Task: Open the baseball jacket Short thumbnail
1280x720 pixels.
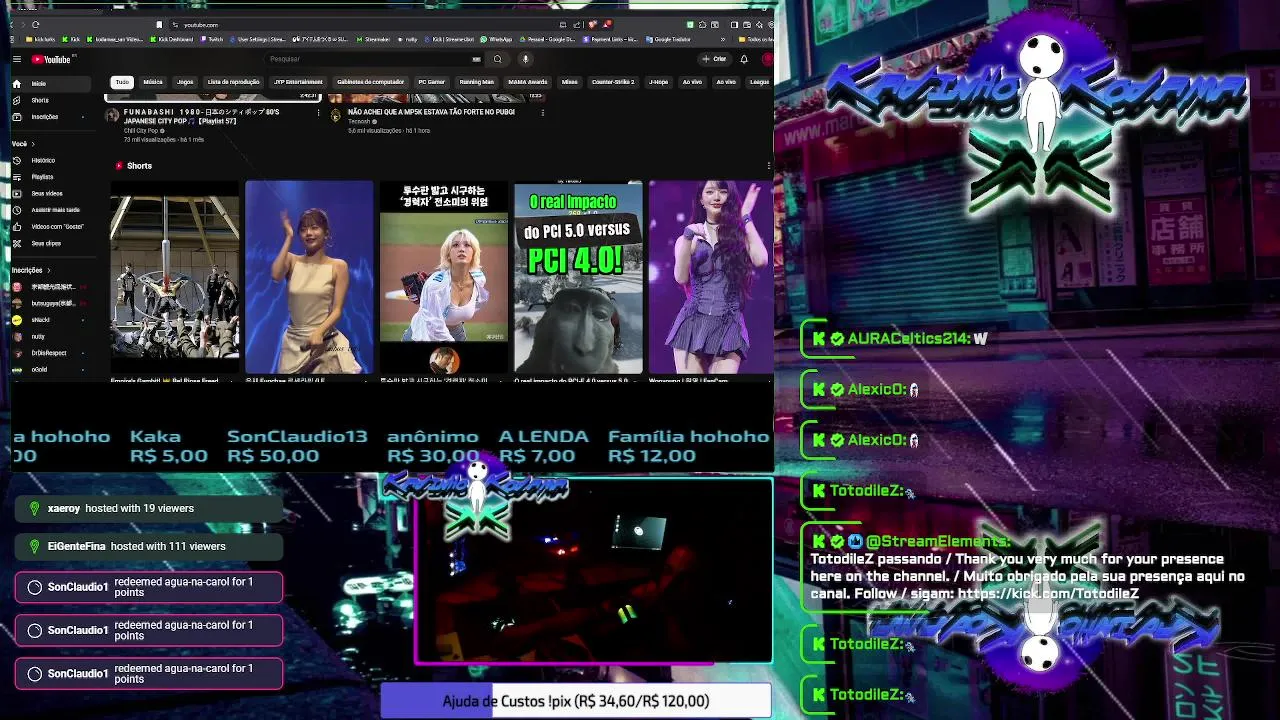Action: tap(444, 277)
